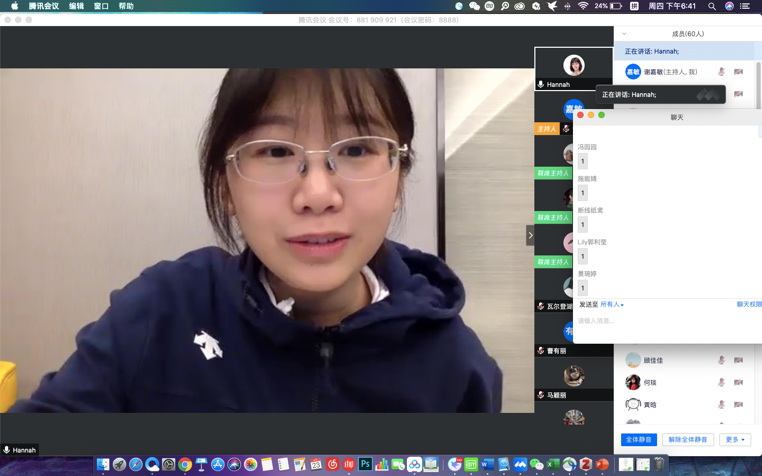
Task: Launch Google Chrome from the Dock
Action: click(185, 464)
